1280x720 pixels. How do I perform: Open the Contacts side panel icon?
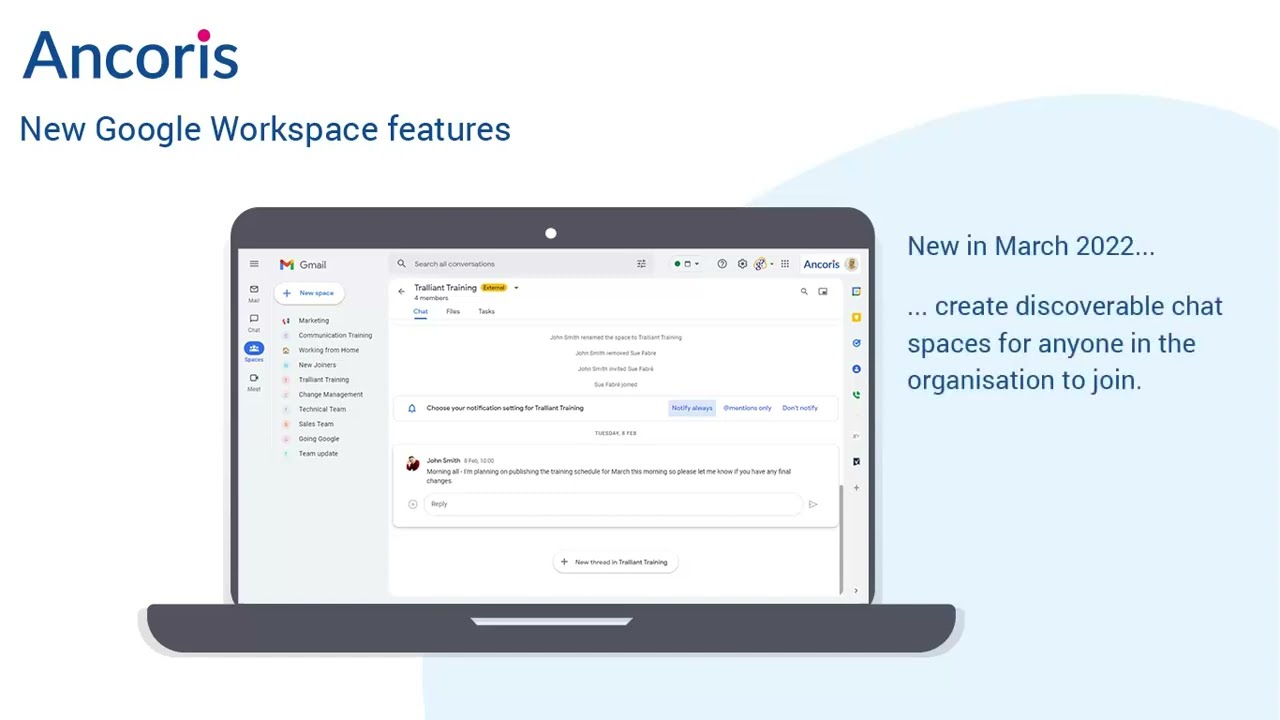(856, 369)
